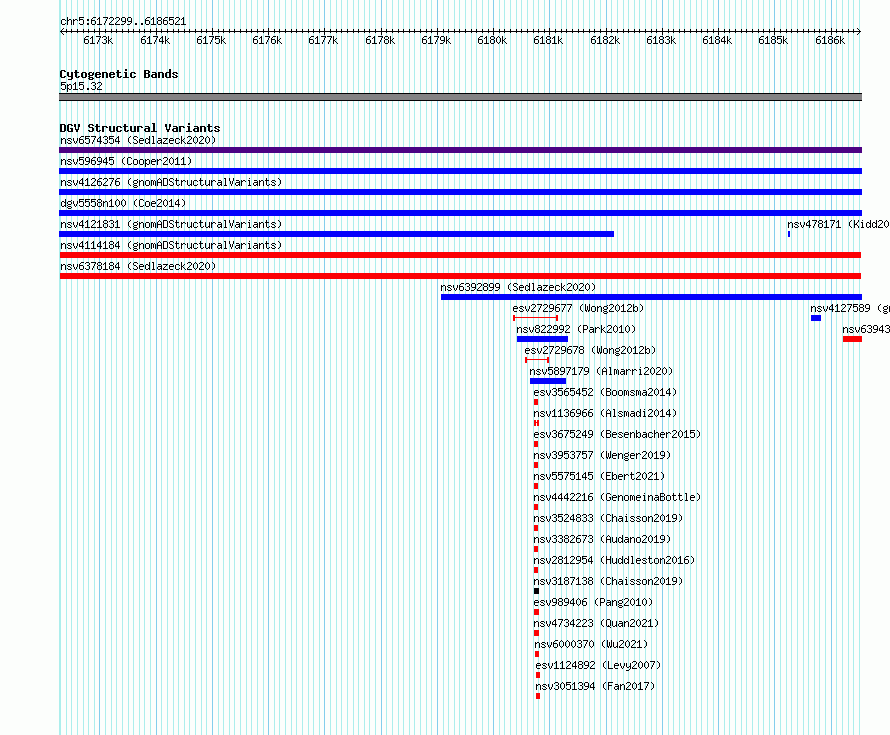
Task: Open nsv3524833 (Chaisson2019) label
Action: [x=608, y=518]
